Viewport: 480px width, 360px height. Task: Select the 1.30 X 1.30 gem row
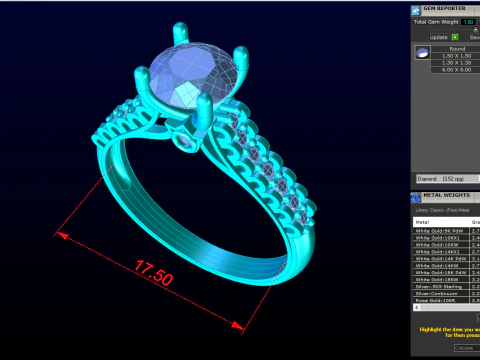(x=456, y=63)
